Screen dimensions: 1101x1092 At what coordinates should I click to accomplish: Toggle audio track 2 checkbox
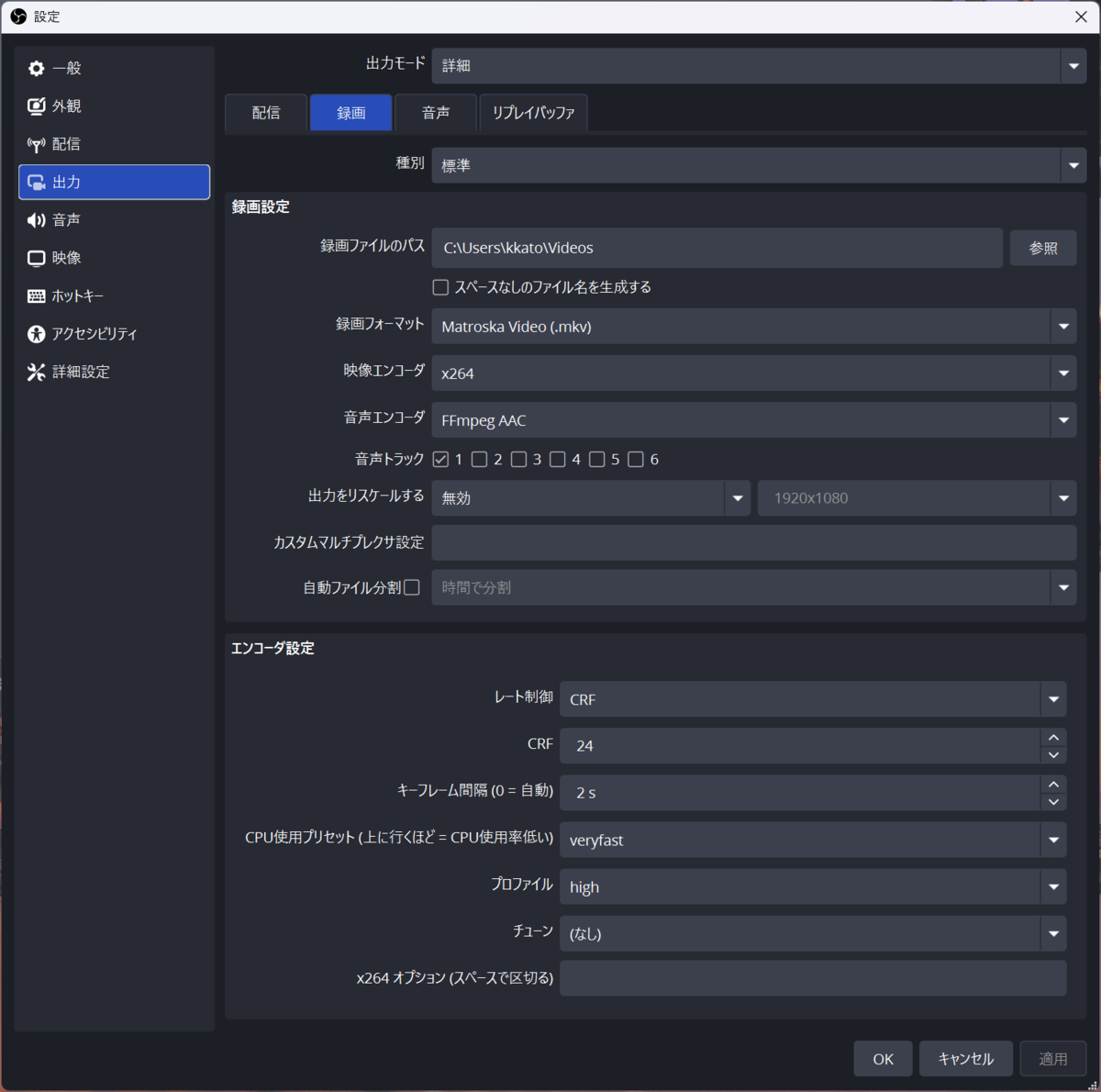[x=479, y=459]
